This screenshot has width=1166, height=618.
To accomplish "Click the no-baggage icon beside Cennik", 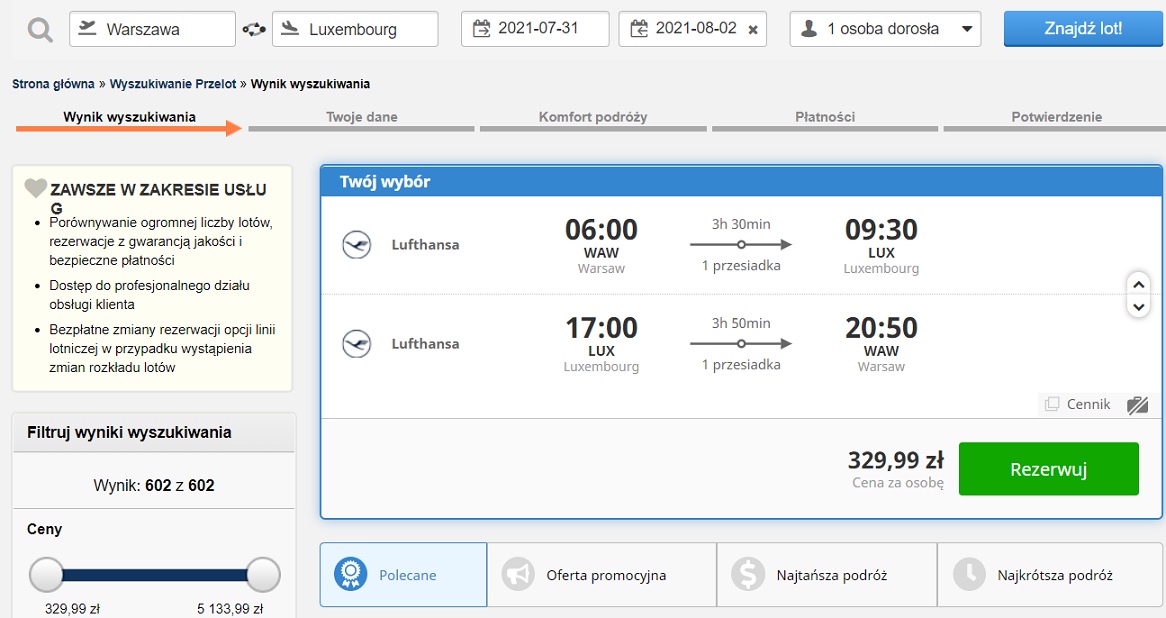I will (x=1138, y=405).
